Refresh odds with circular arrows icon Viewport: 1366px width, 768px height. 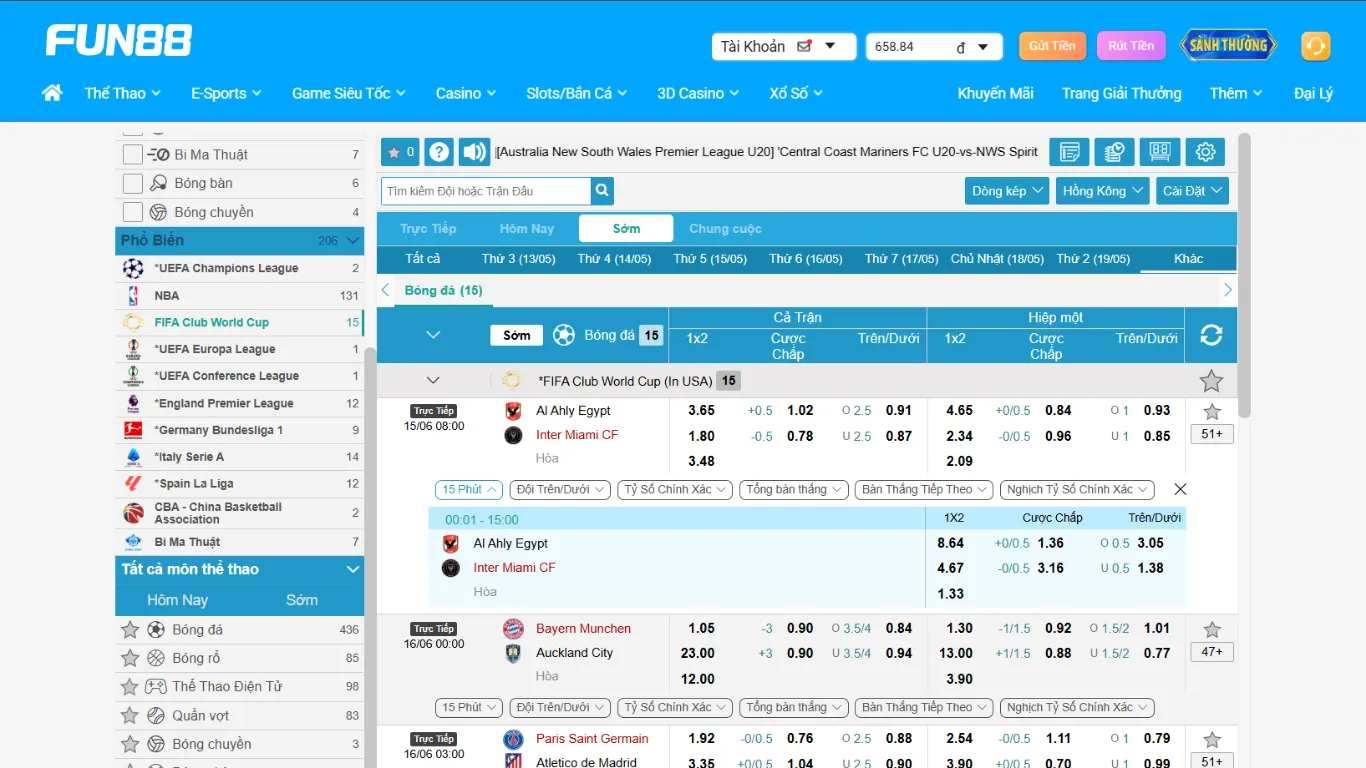tap(1211, 335)
